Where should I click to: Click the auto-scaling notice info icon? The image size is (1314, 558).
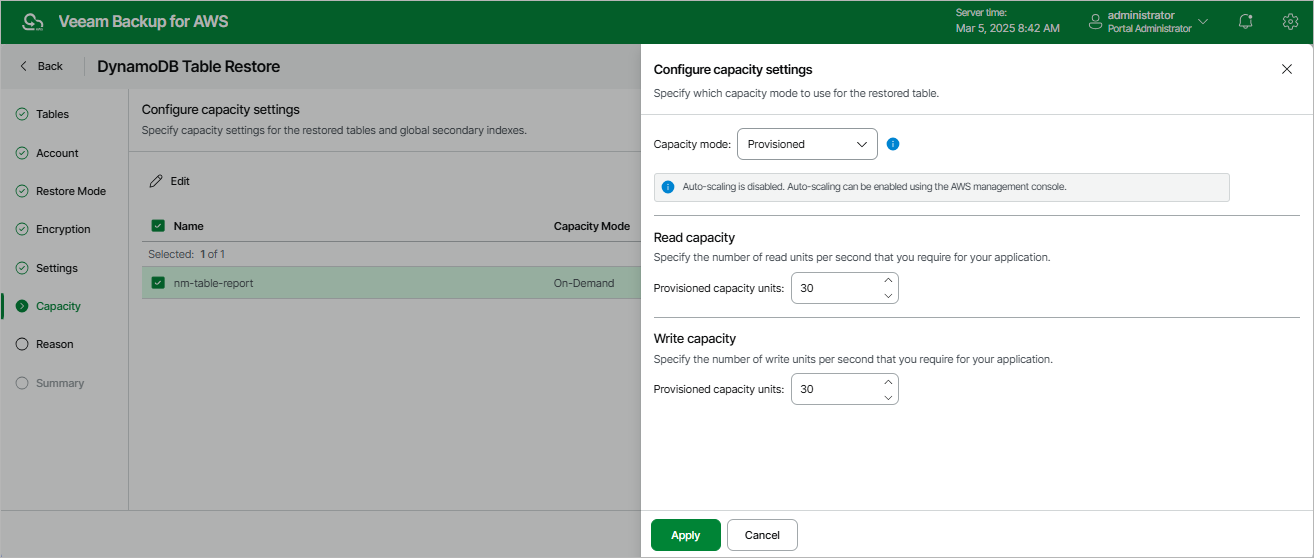click(668, 187)
